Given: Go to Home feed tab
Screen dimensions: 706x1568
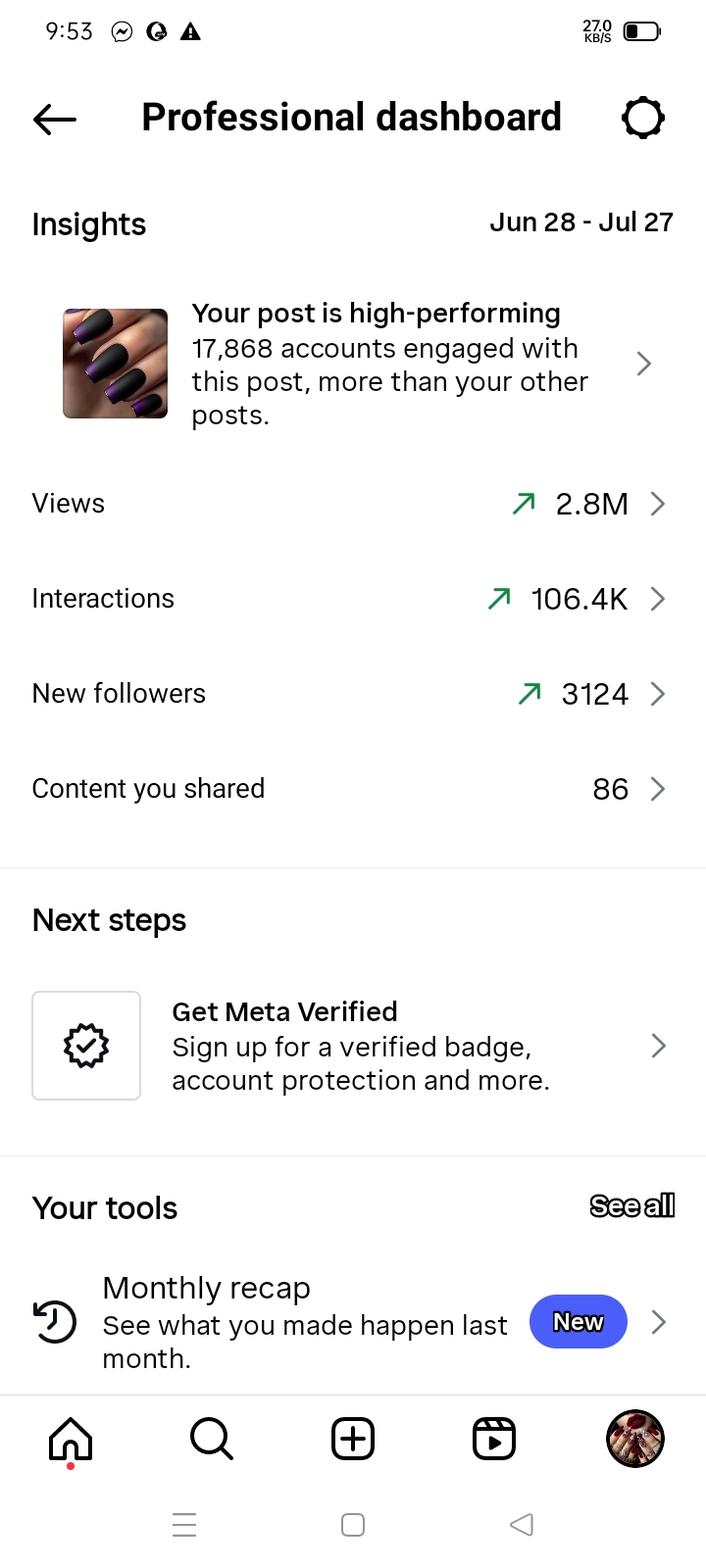Looking at the screenshot, I should [x=71, y=1440].
